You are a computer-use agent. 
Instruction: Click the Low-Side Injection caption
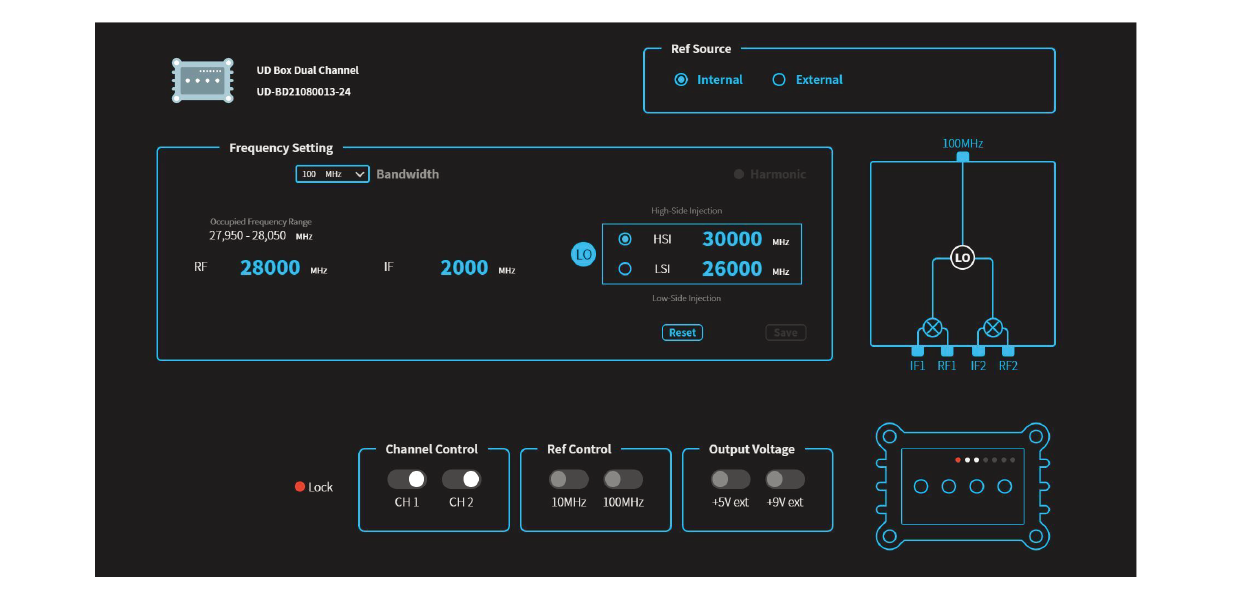click(686, 298)
